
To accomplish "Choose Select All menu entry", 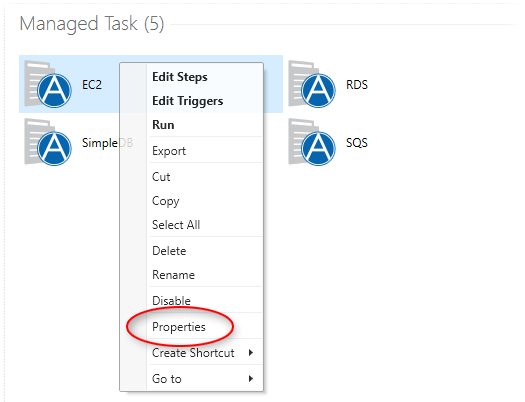I will pos(176,225).
